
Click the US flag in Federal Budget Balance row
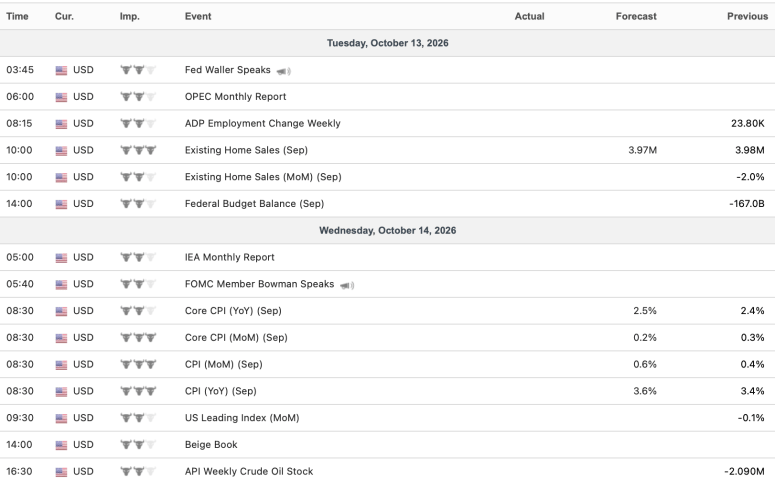click(61, 204)
